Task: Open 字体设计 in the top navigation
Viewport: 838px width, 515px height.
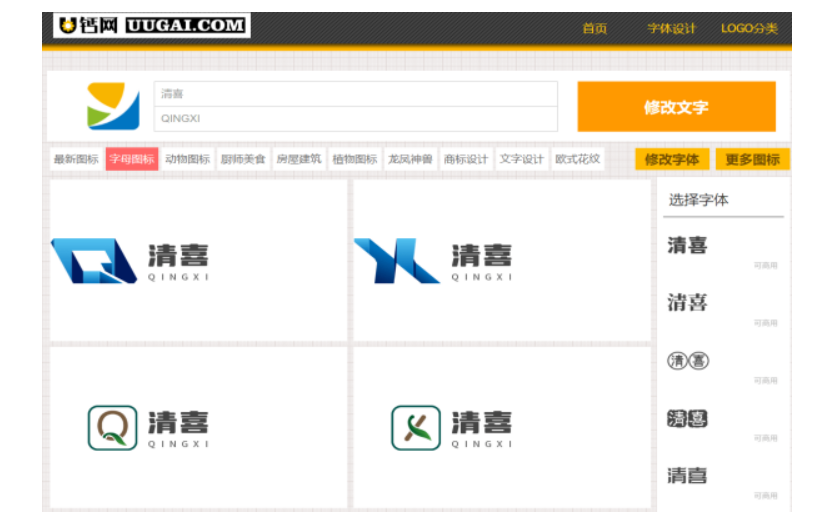Action: coord(671,29)
